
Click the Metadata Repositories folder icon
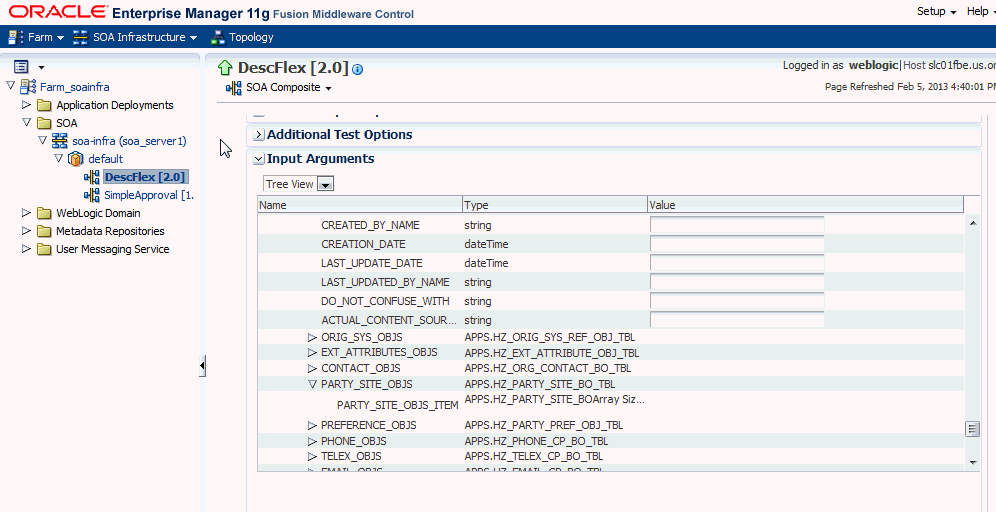pos(44,231)
